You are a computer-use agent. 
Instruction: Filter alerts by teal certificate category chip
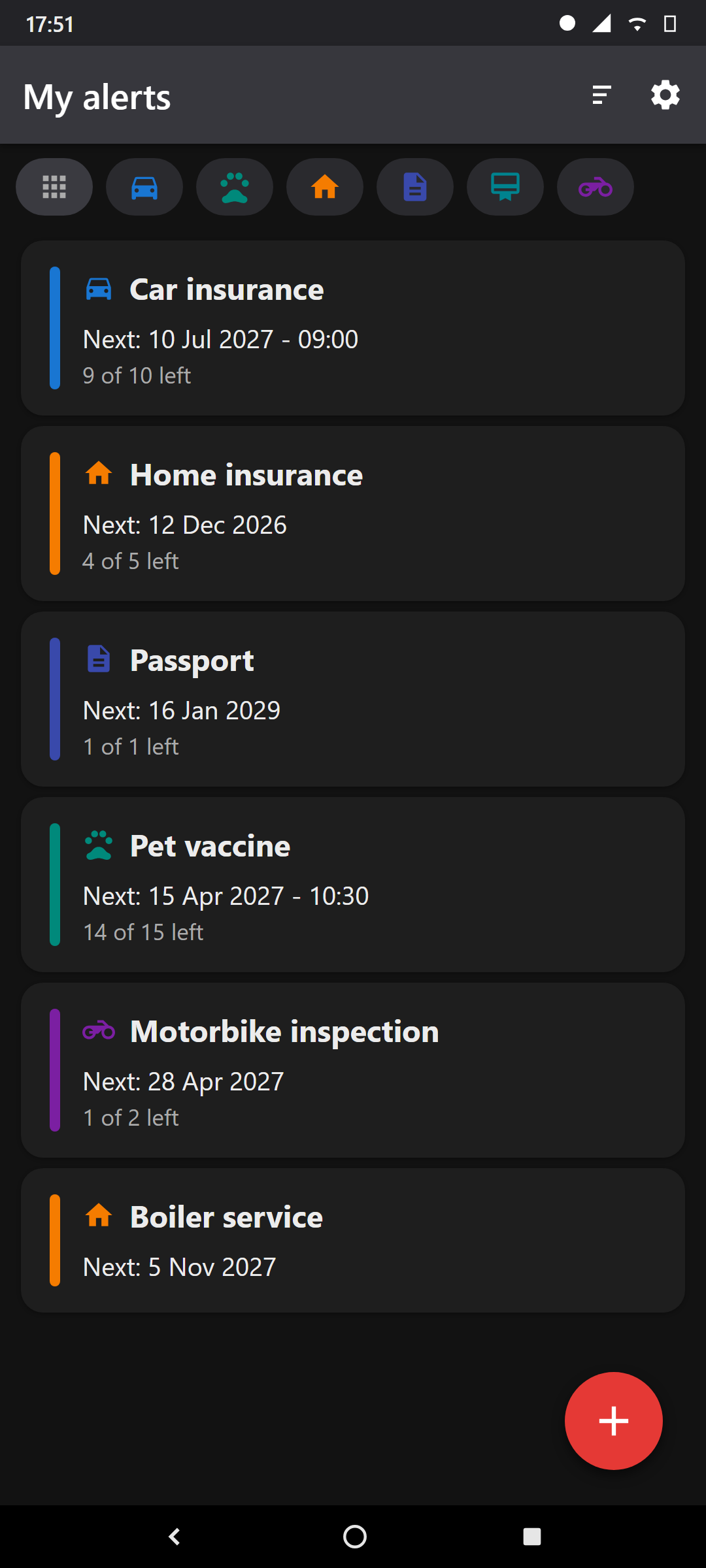tap(505, 187)
